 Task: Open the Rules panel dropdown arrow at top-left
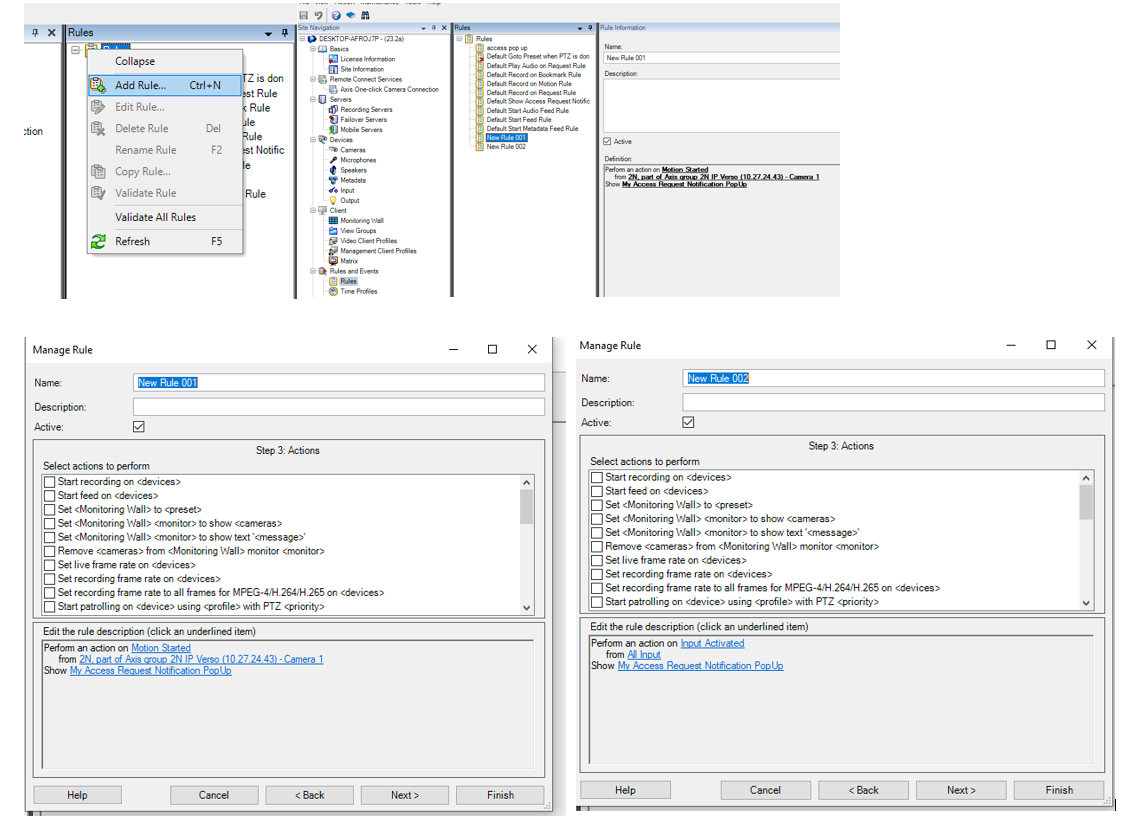coord(268,33)
